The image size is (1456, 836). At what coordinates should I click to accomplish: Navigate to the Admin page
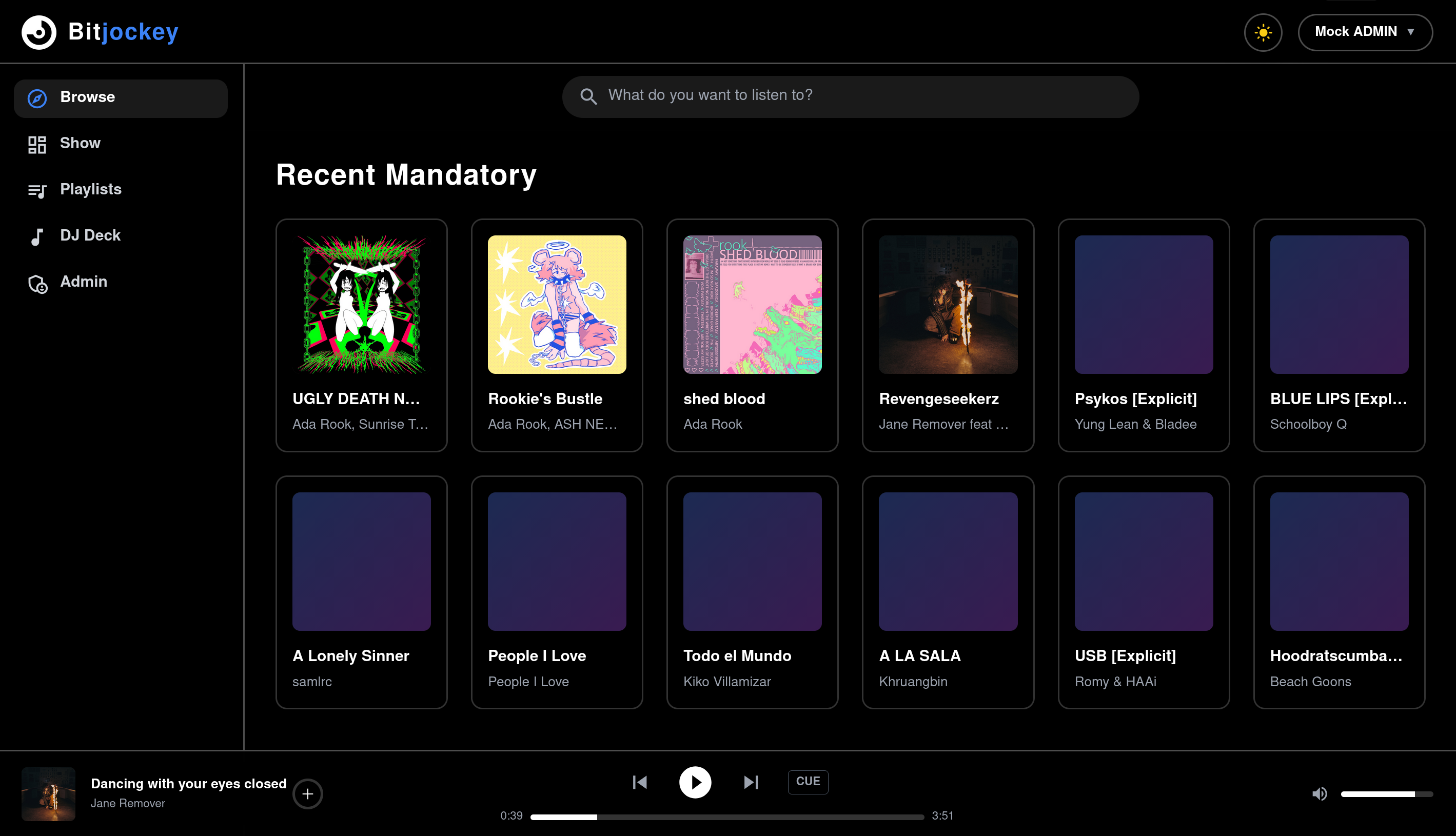pyautogui.click(x=83, y=282)
